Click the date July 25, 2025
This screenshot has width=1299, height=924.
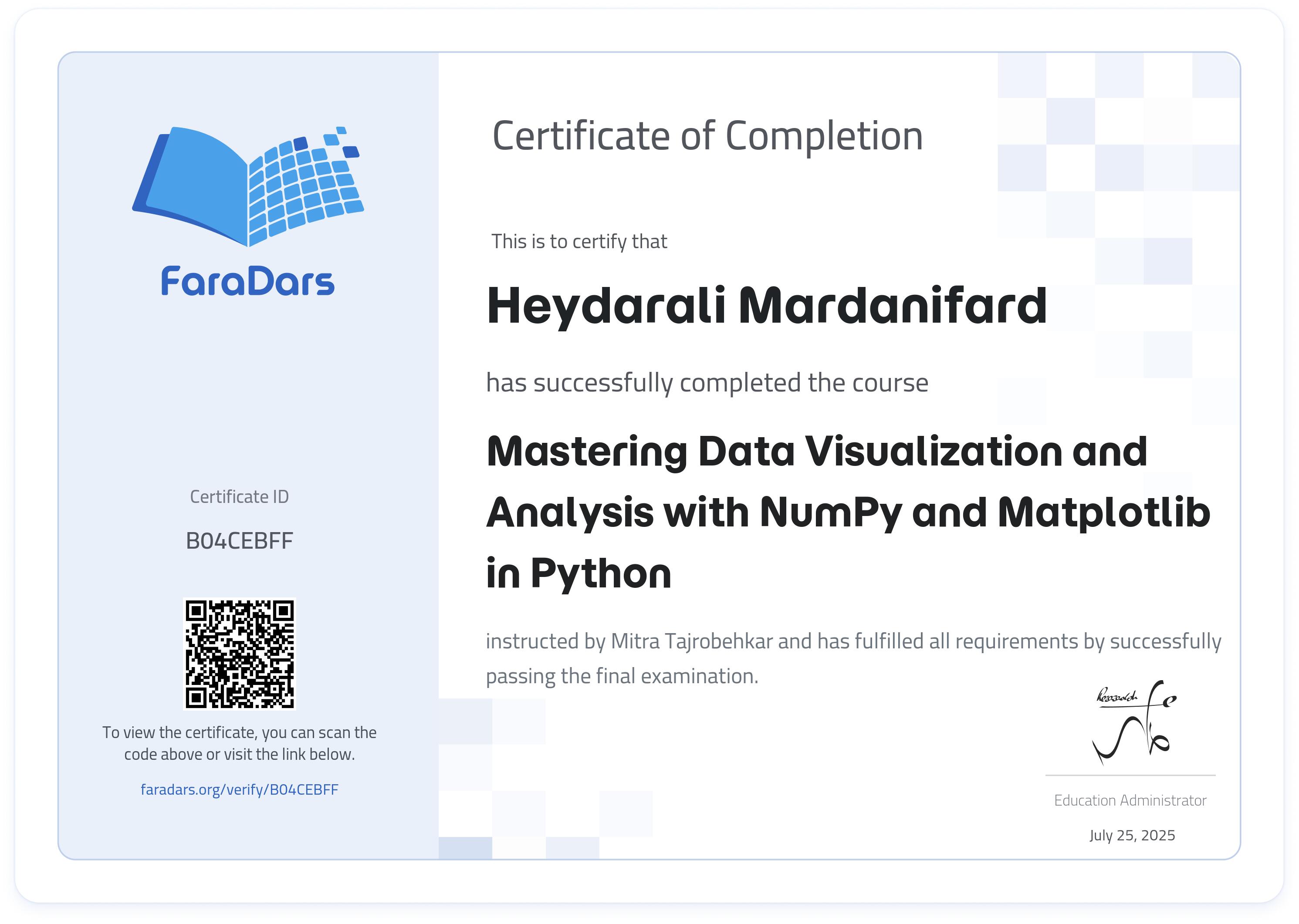pyautogui.click(x=1132, y=835)
